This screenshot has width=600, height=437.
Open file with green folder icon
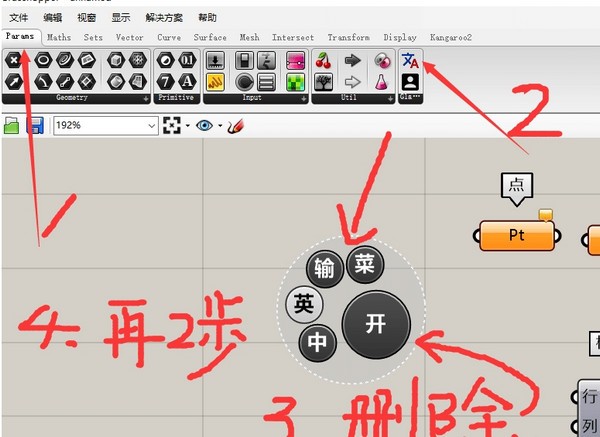[11, 126]
